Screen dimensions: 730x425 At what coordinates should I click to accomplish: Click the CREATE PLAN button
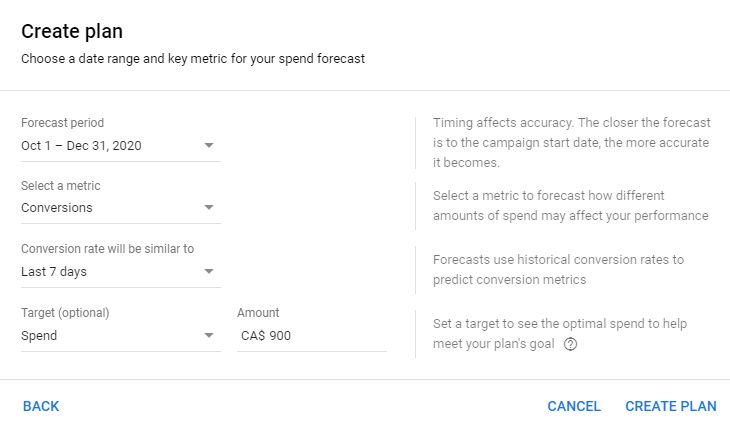670,406
